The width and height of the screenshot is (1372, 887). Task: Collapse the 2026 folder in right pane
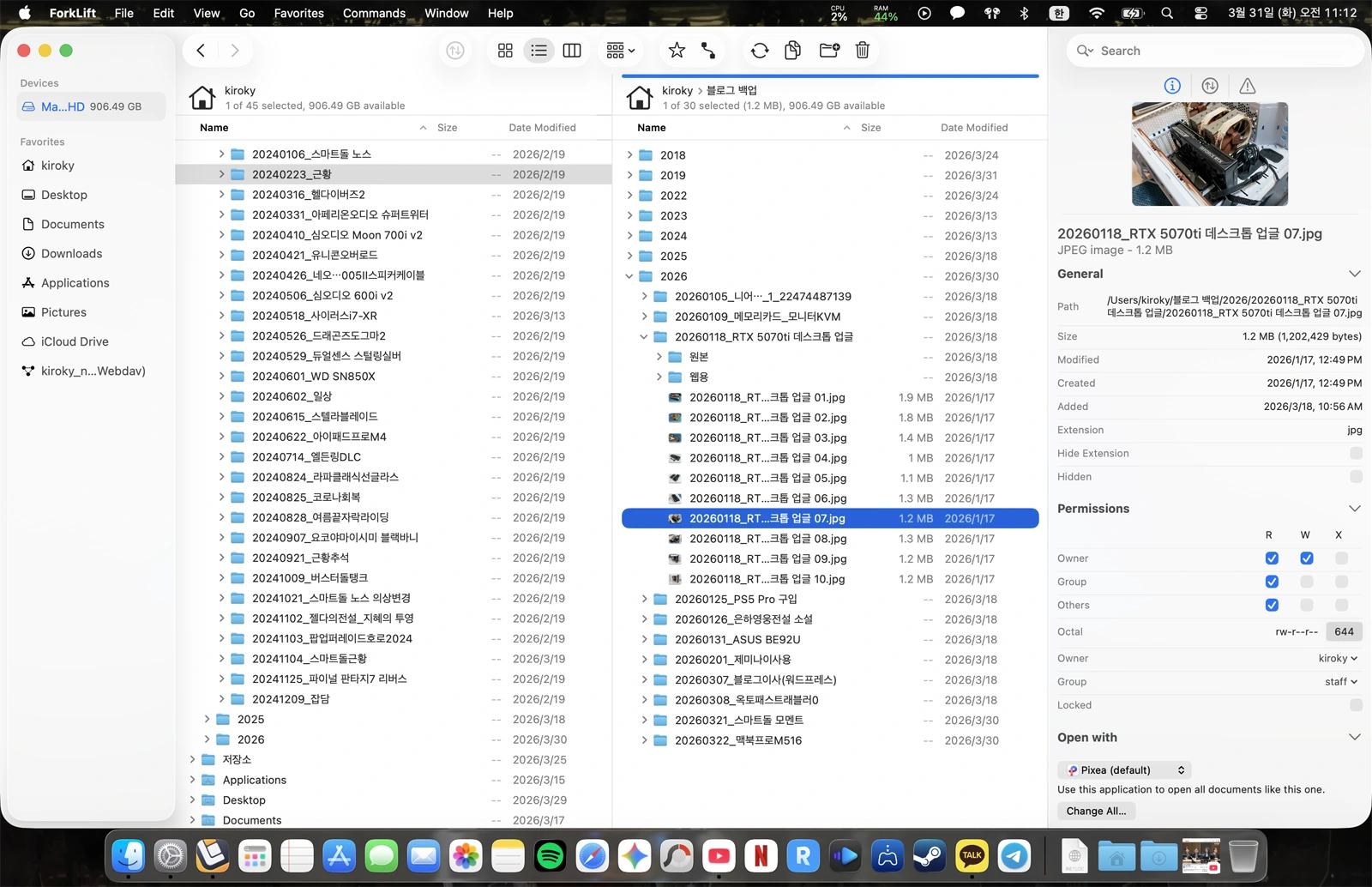629,276
